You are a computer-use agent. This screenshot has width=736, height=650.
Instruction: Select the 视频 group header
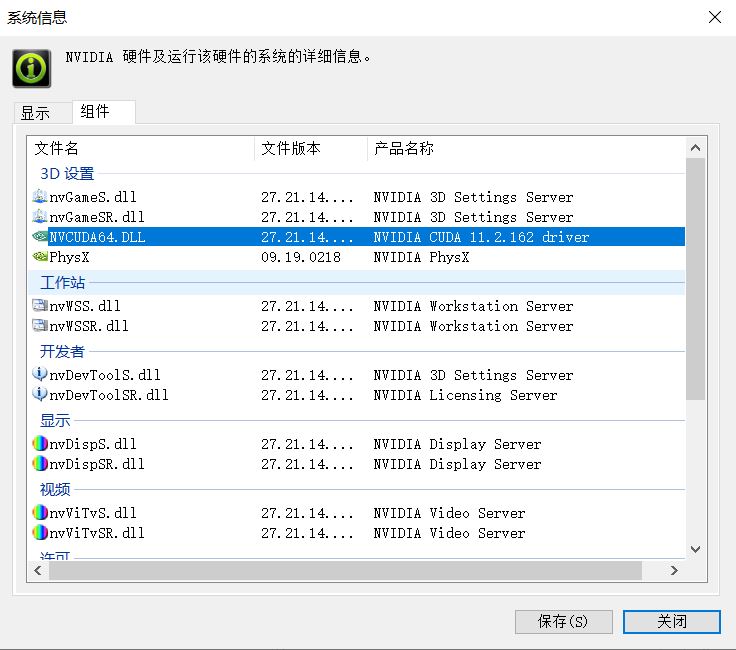[55, 489]
